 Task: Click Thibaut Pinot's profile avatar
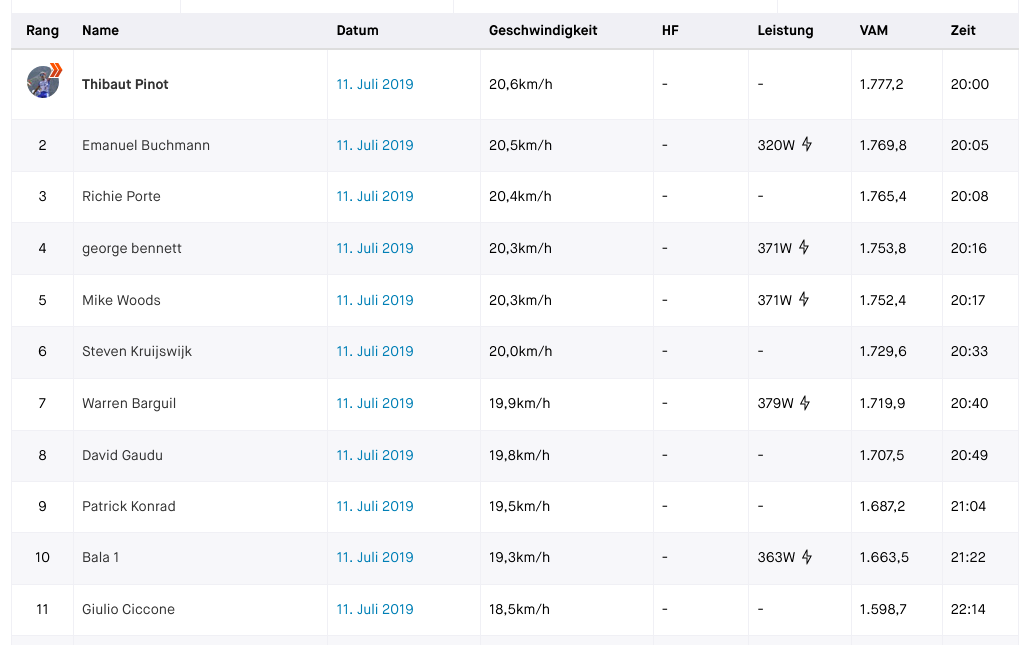click(43, 82)
